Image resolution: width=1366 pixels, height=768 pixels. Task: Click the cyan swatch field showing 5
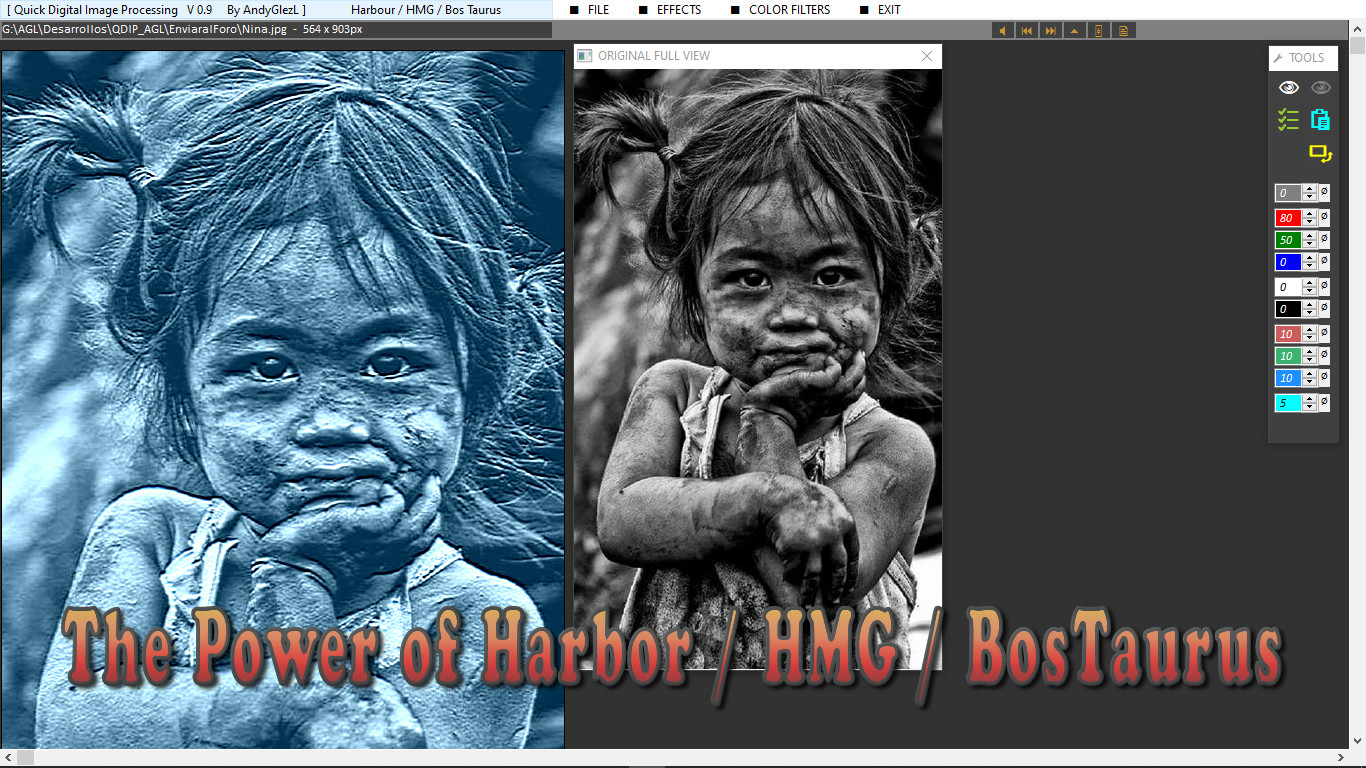[x=1287, y=403]
